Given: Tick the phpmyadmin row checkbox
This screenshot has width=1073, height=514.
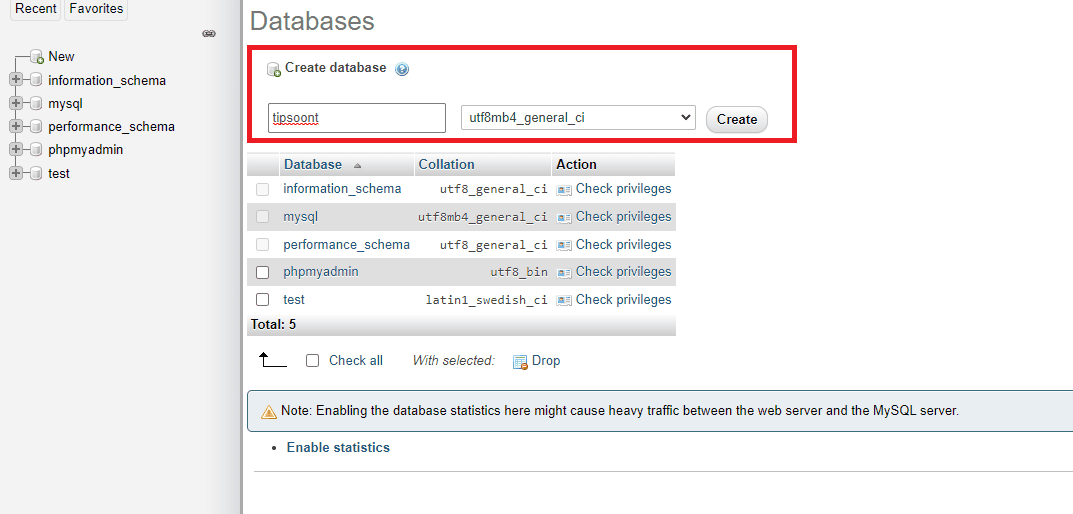Looking at the screenshot, I should pyautogui.click(x=263, y=272).
